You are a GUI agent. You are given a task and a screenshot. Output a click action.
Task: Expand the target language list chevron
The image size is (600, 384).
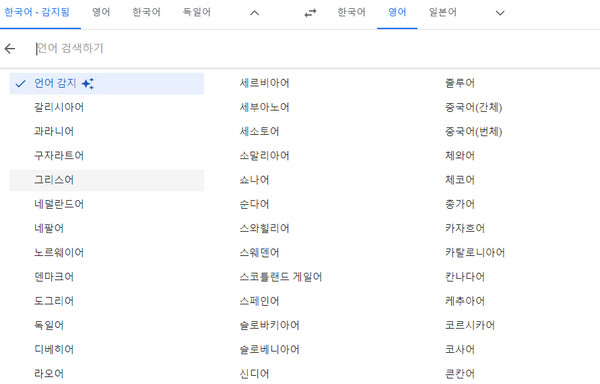(x=500, y=13)
